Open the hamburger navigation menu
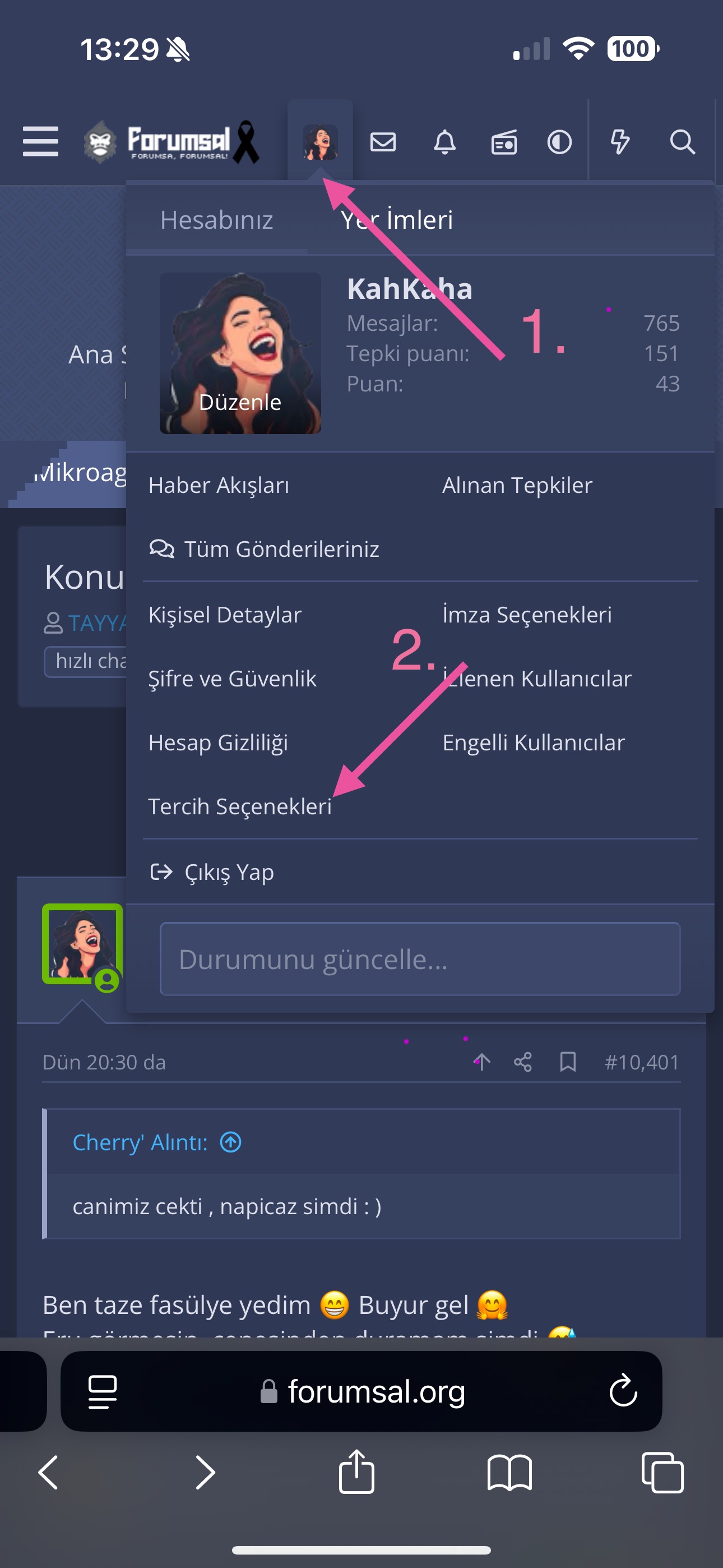 40,141
